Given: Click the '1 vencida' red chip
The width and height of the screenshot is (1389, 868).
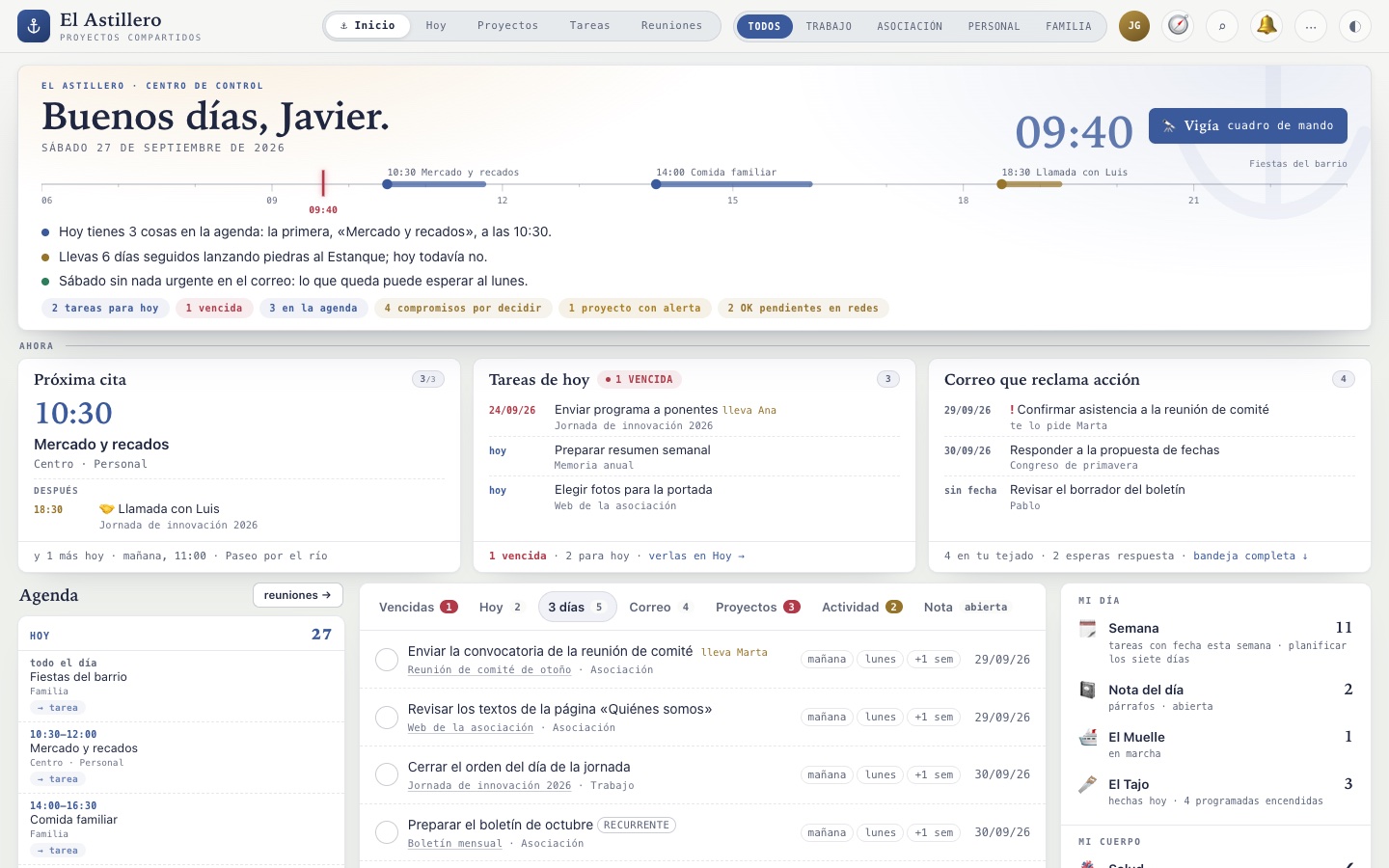Looking at the screenshot, I should (x=214, y=309).
